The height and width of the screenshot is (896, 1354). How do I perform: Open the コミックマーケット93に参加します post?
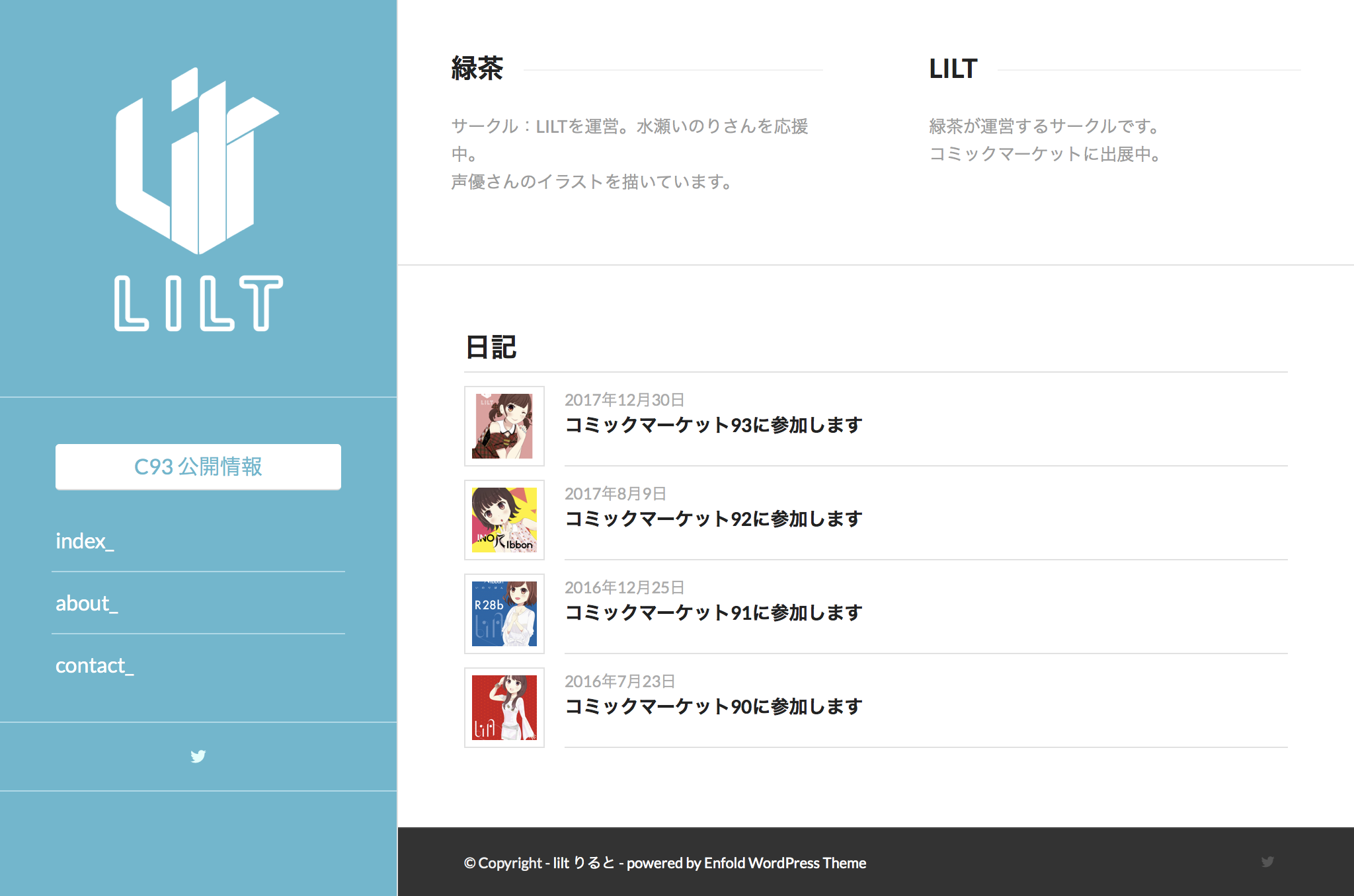713,425
